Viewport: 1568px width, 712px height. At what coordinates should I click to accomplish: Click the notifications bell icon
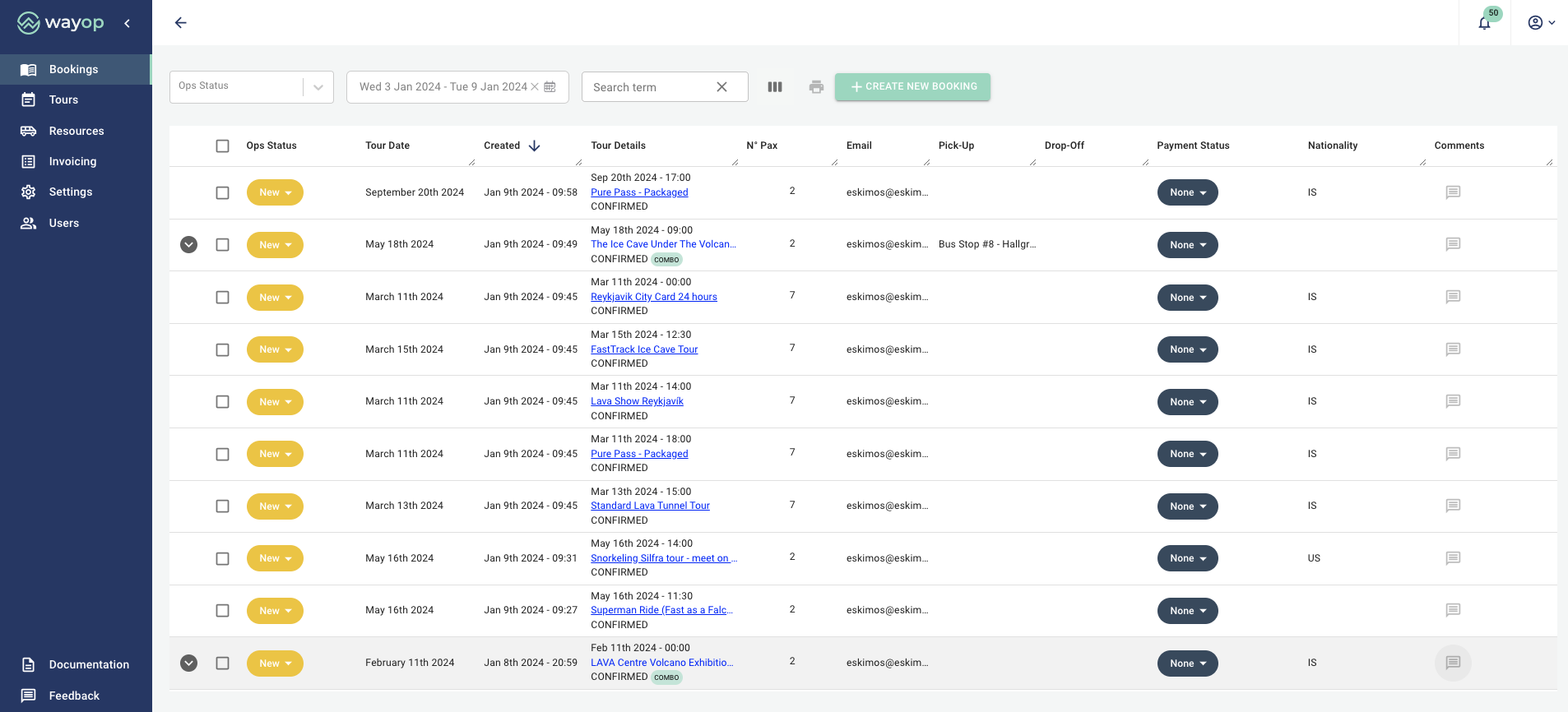pos(1484,23)
